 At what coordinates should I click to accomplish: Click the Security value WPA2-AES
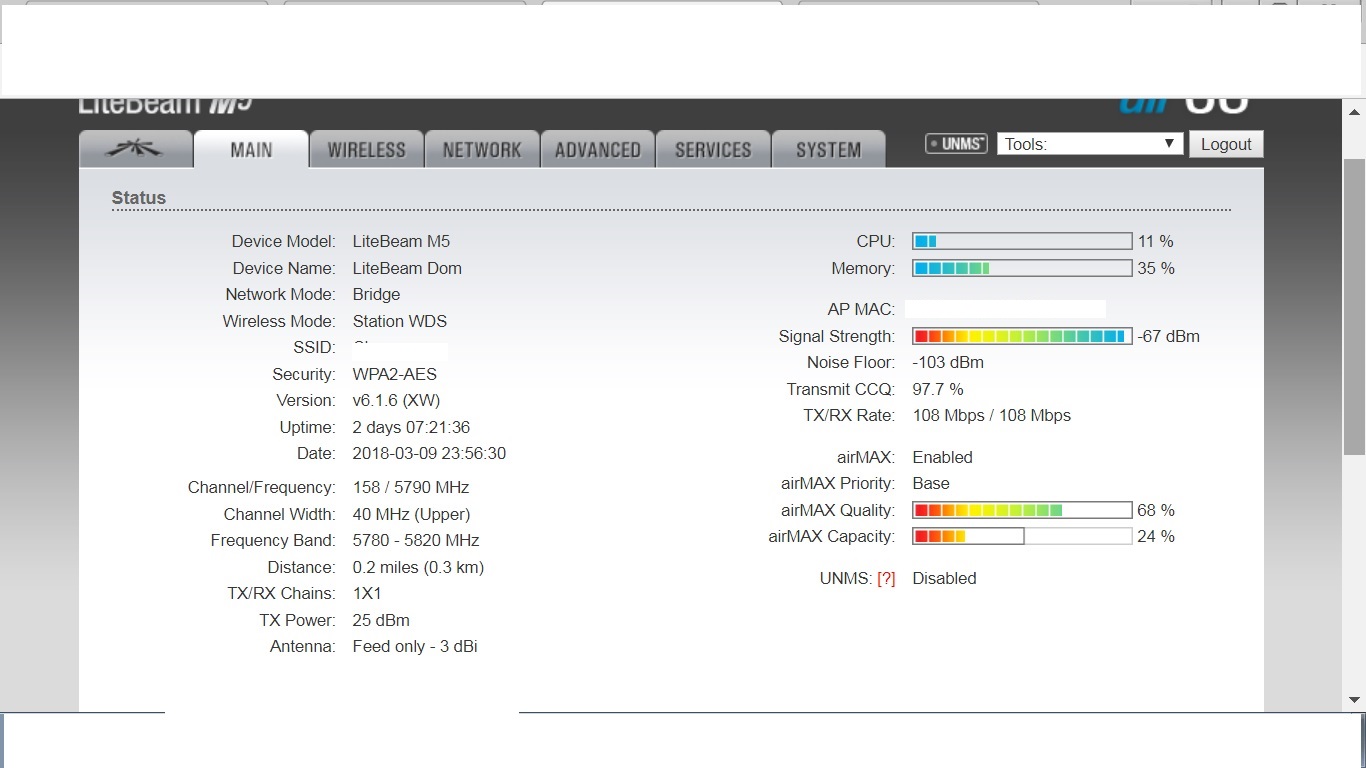(x=395, y=374)
